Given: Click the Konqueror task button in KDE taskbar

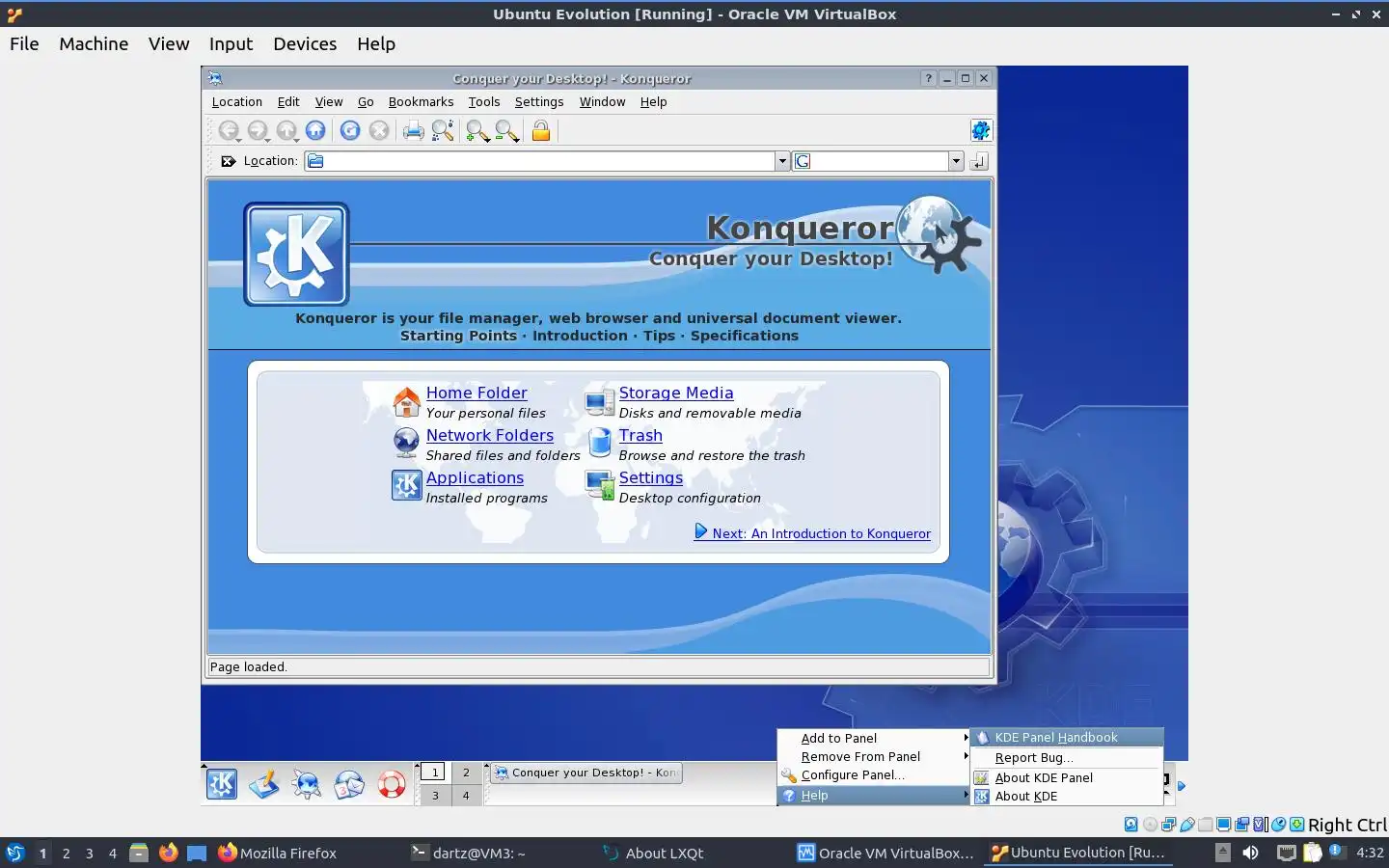Looking at the screenshot, I should (x=586, y=773).
